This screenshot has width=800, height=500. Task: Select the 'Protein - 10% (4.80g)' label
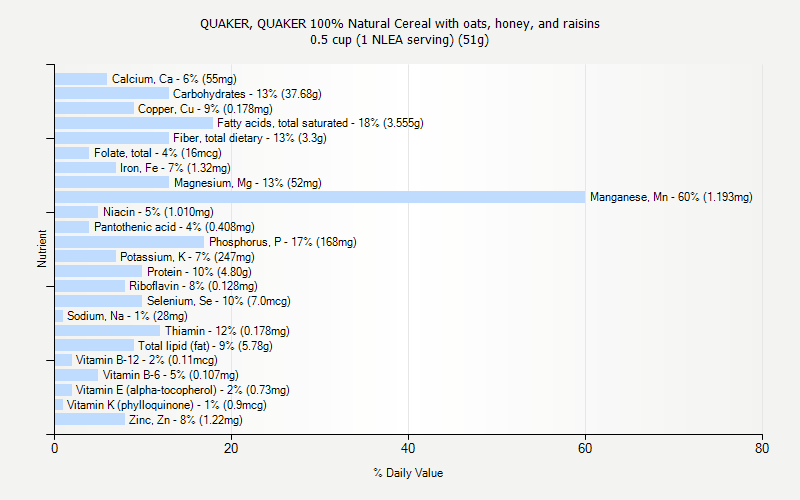[x=199, y=271]
